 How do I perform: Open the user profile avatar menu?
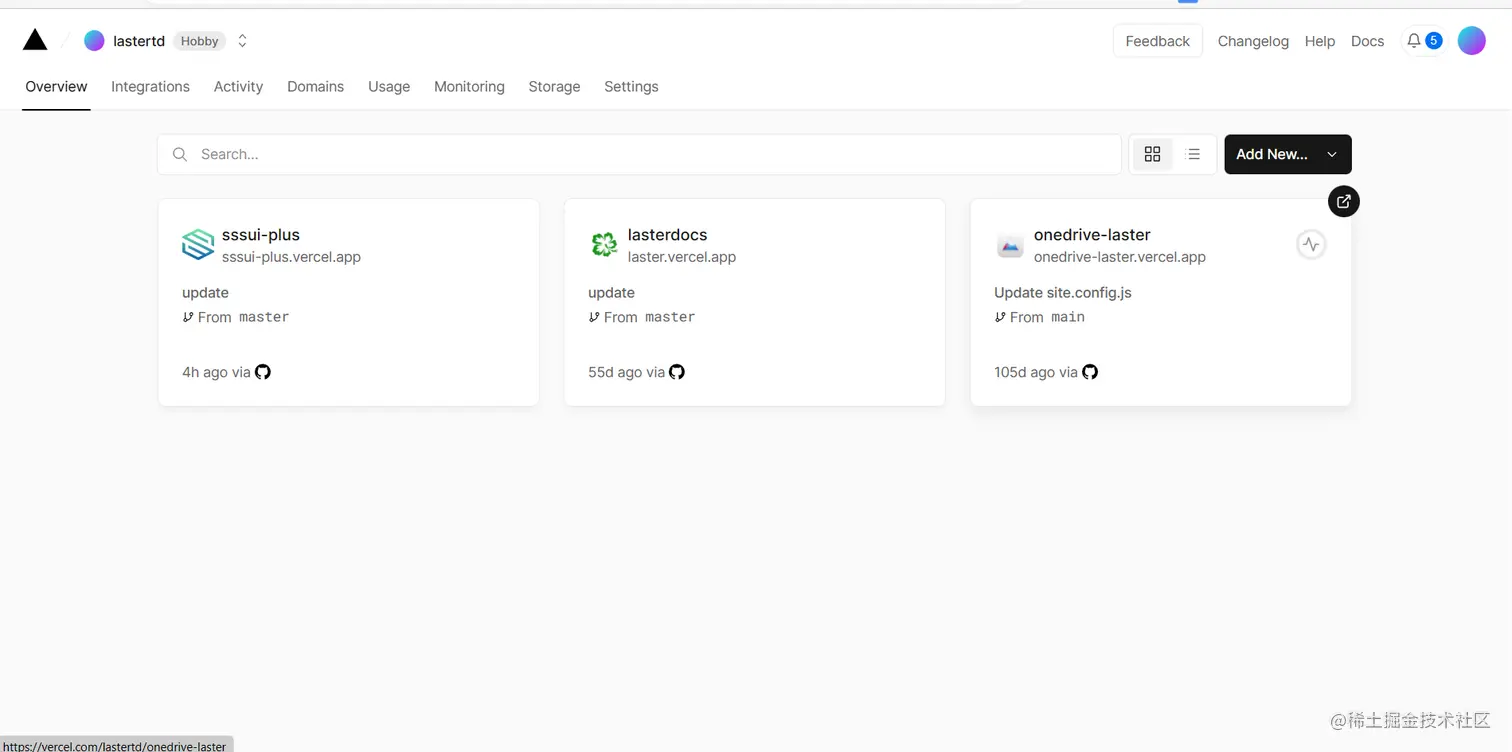click(x=1471, y=41)
